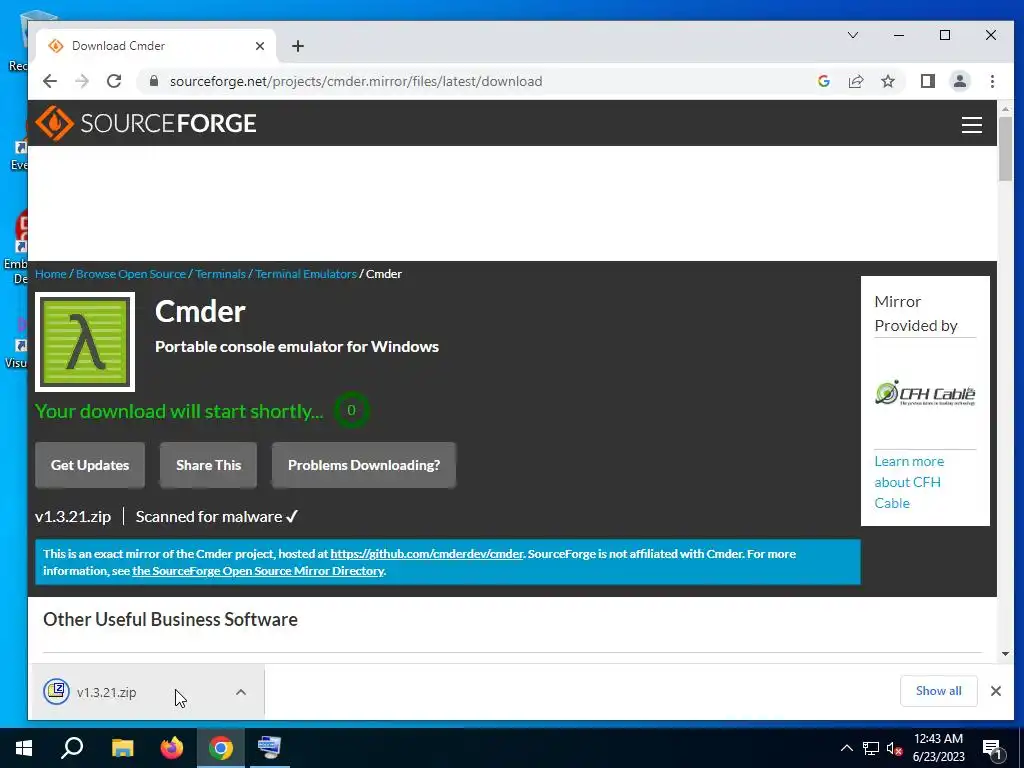Click the Get Updates button
This screenshot has width=1024, height=768.
pos(90,465)
